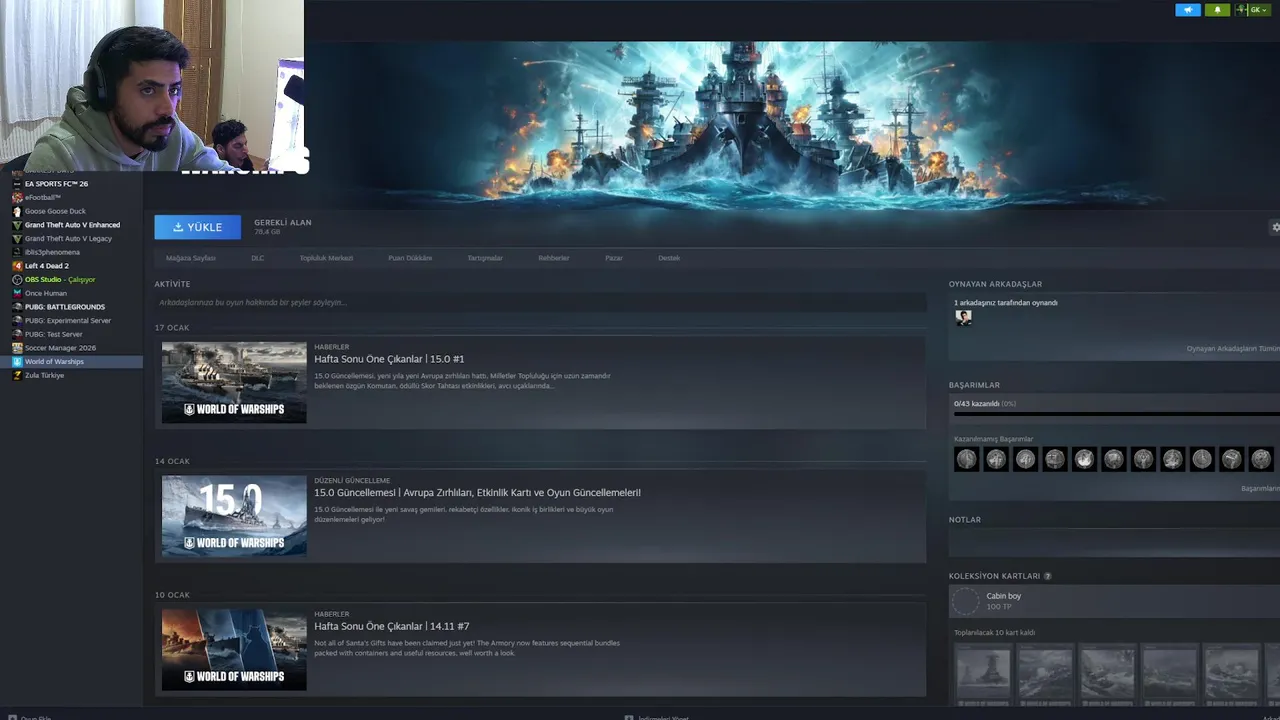Click the PUBG: BATTLEGROUNDS helmet icon

(17, 307)
